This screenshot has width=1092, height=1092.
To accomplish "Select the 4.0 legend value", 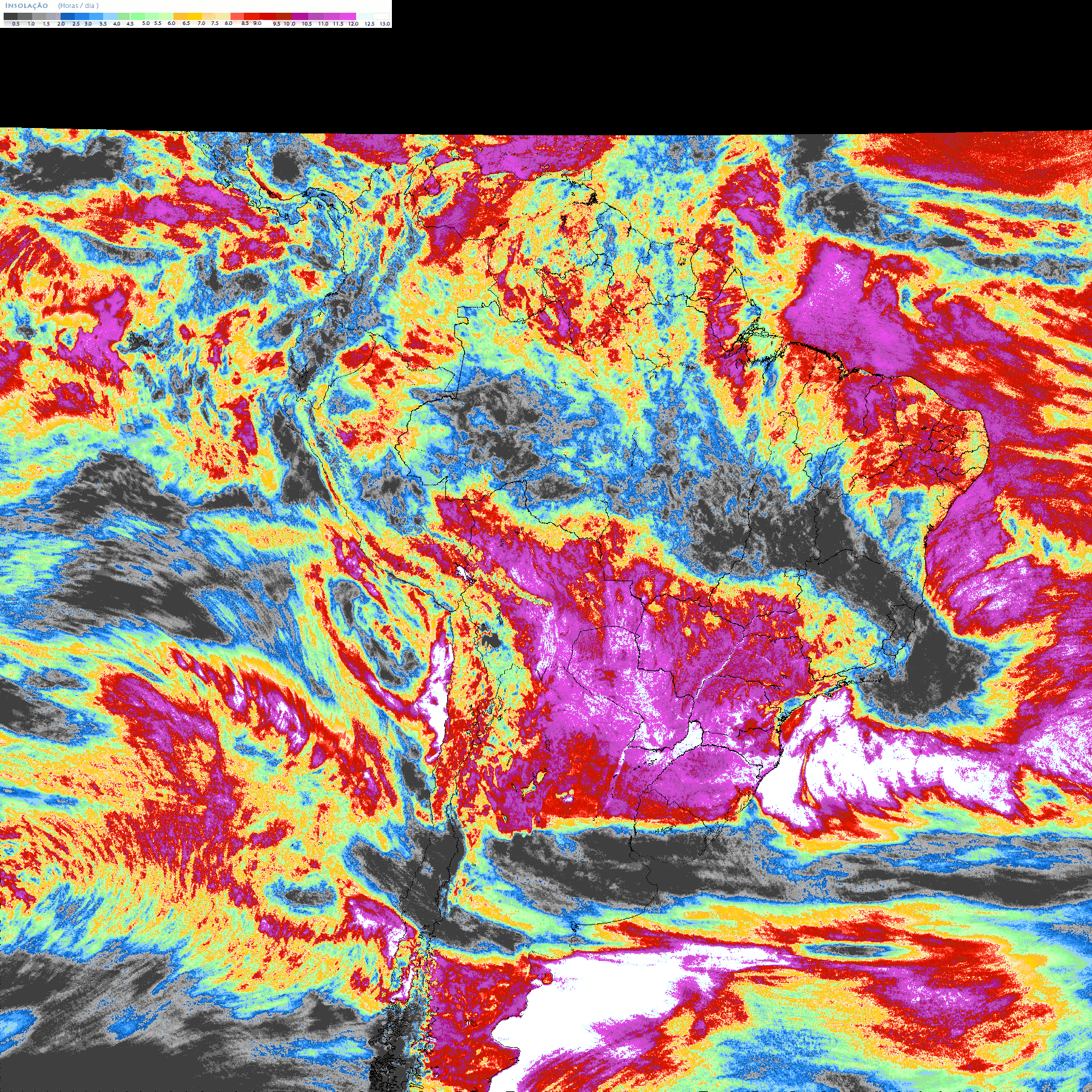I will pyautogui.click(x=116, y=24).
